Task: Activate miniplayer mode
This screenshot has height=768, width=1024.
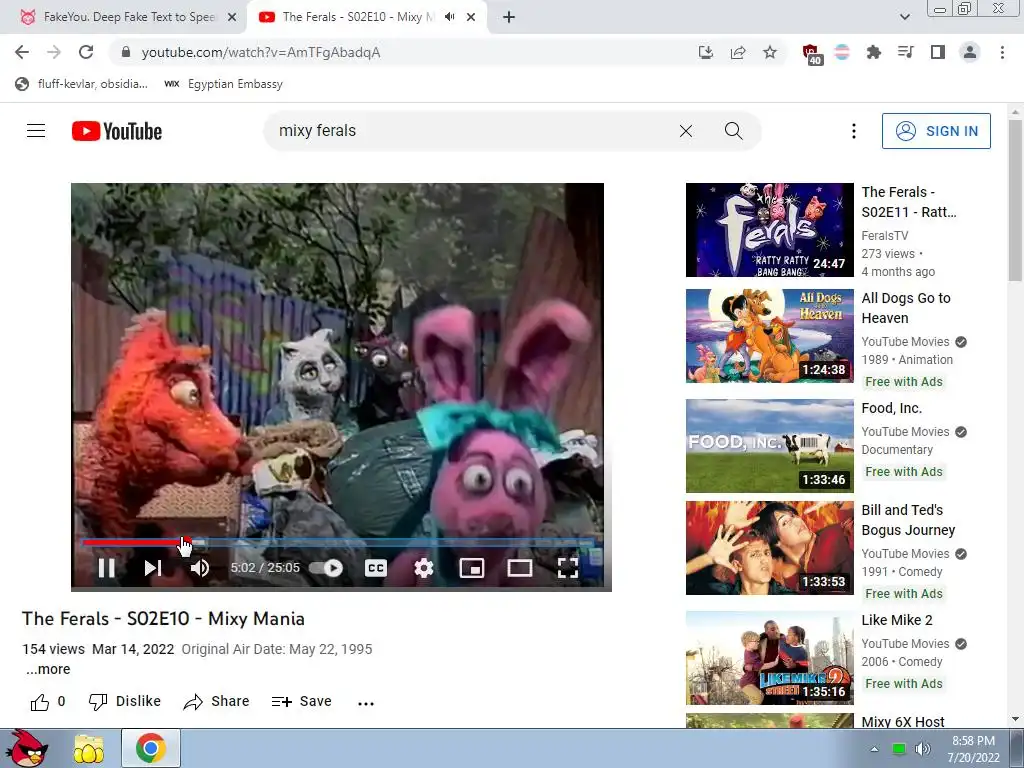Action: pyautogui.click(x=472, y=568)
